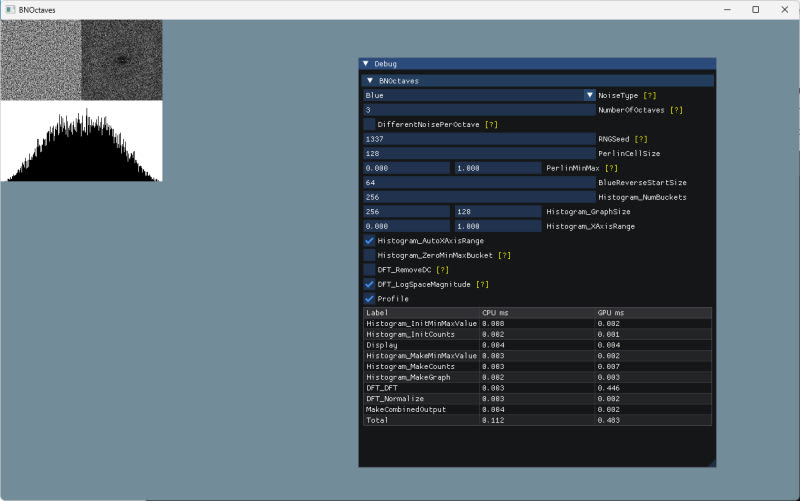The height and width of the screenshot is (501, 800).
Task: Enable the DifferentNoisePerOctave checkbox
Action: 370,124
